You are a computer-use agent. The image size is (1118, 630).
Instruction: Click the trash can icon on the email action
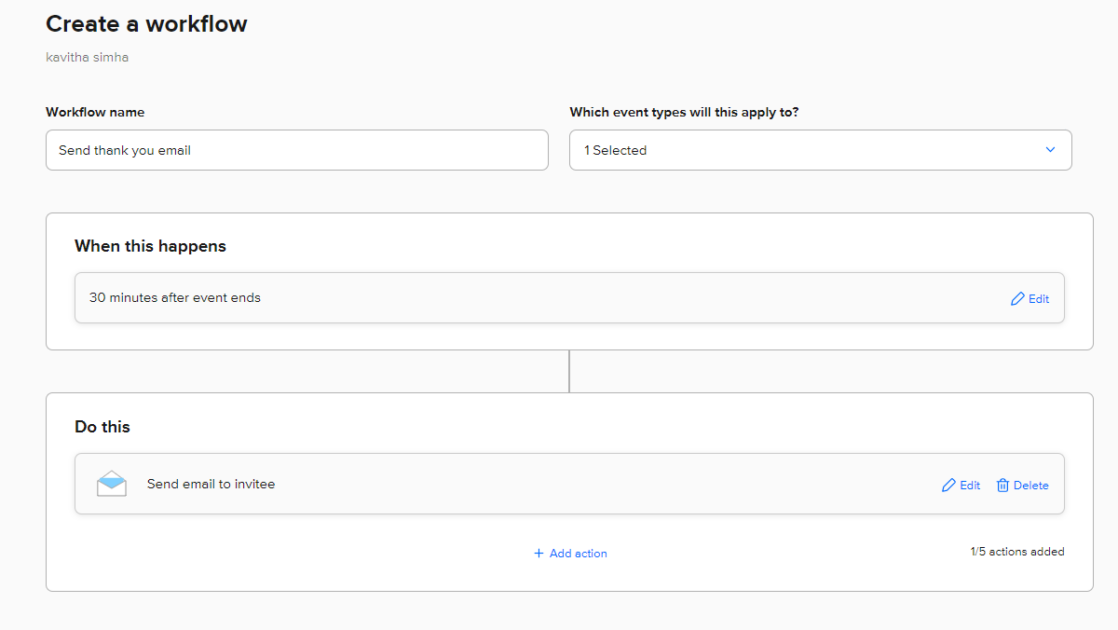(1002, 485)
